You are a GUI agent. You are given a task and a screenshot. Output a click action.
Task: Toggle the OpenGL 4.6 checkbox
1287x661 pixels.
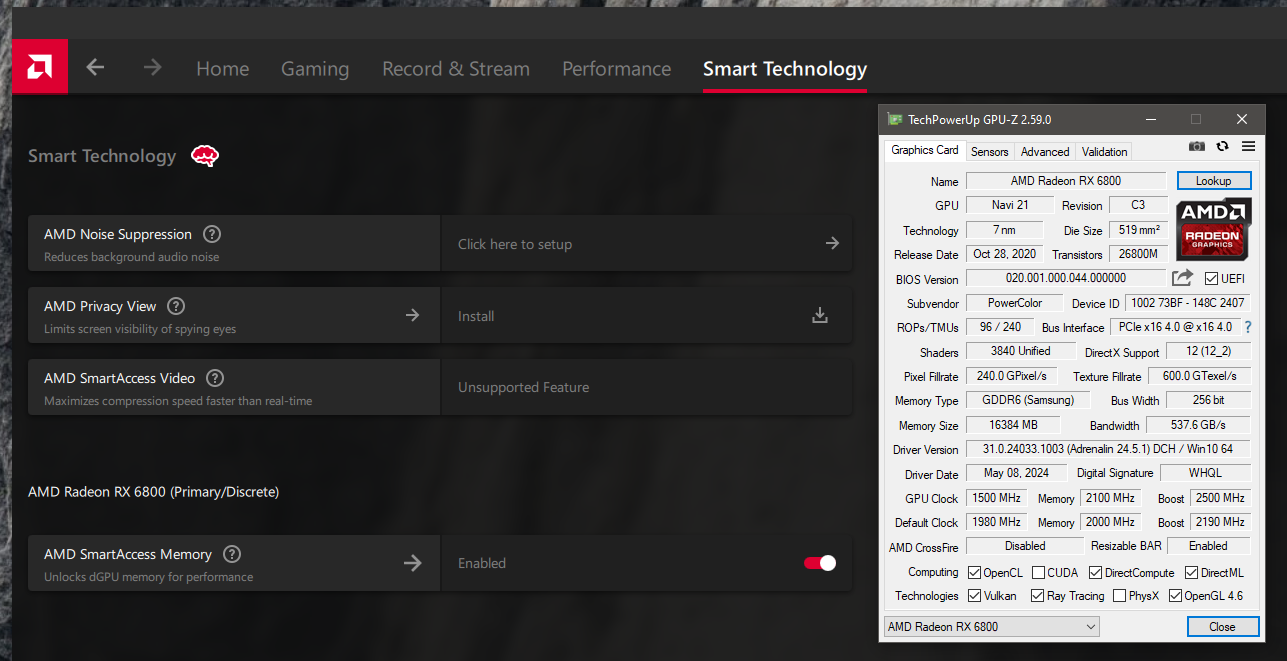[1175, 596]
